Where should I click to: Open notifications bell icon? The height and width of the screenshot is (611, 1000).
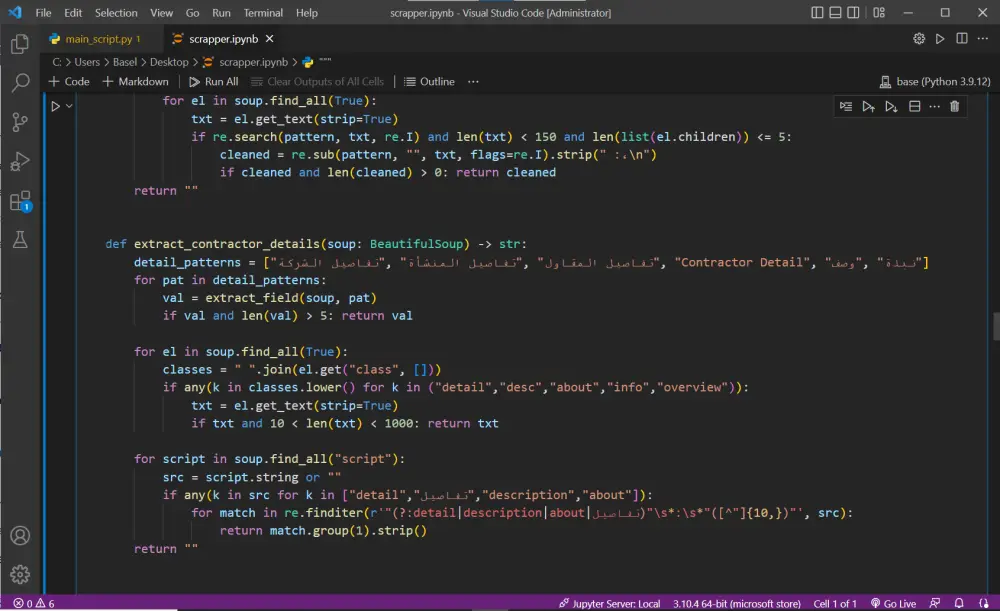[x=959, y=603]
